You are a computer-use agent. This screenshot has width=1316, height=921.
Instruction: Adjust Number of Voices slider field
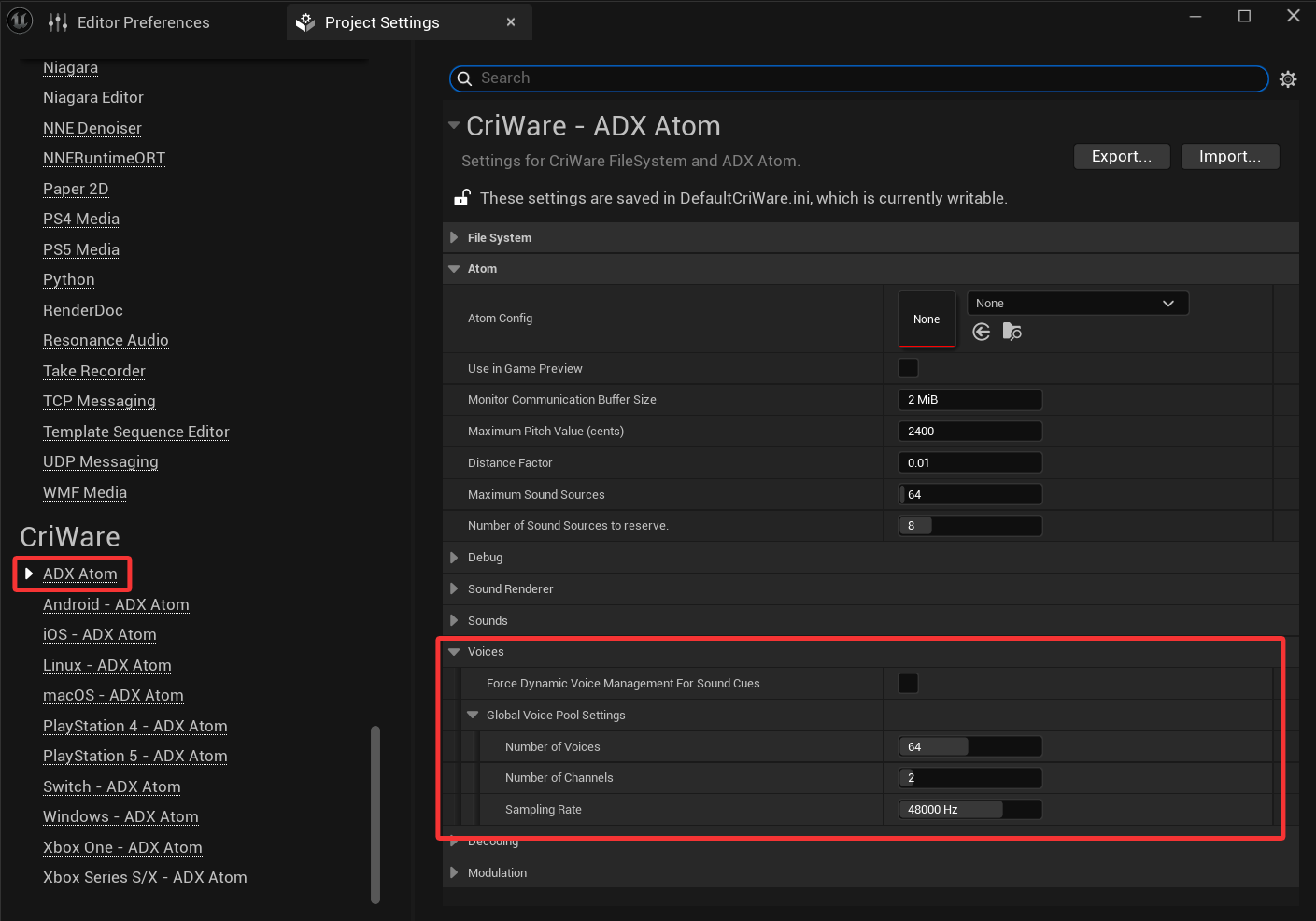(969, 747)
